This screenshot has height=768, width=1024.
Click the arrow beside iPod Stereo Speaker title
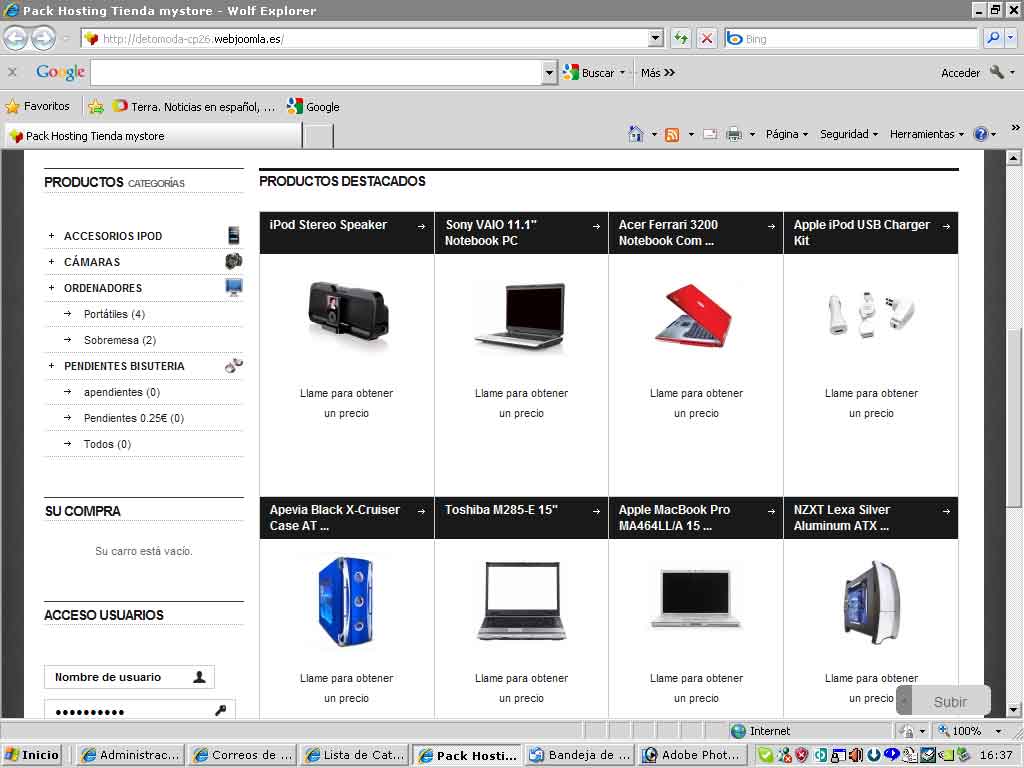(x=421, y=227)
